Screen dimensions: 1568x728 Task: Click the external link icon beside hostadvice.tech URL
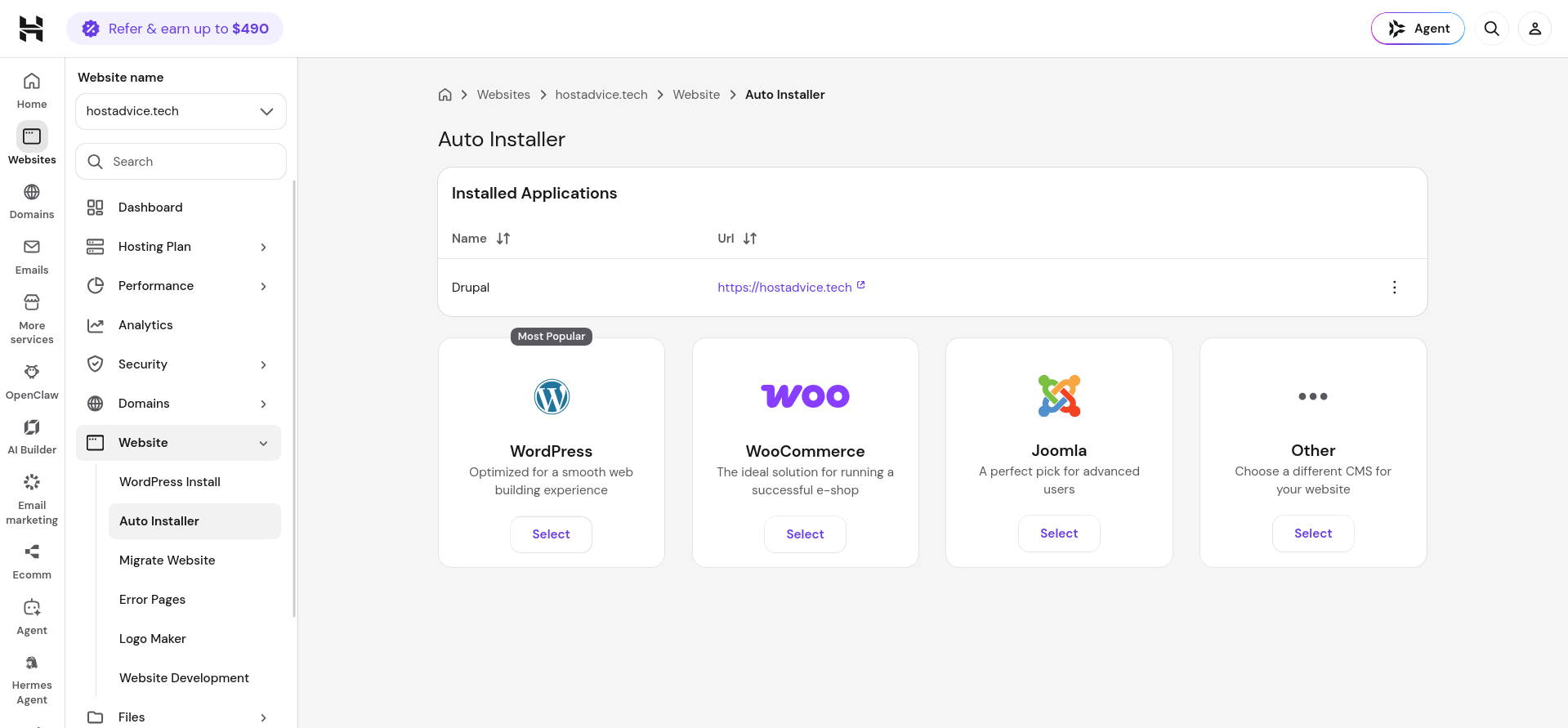(861, 285)
